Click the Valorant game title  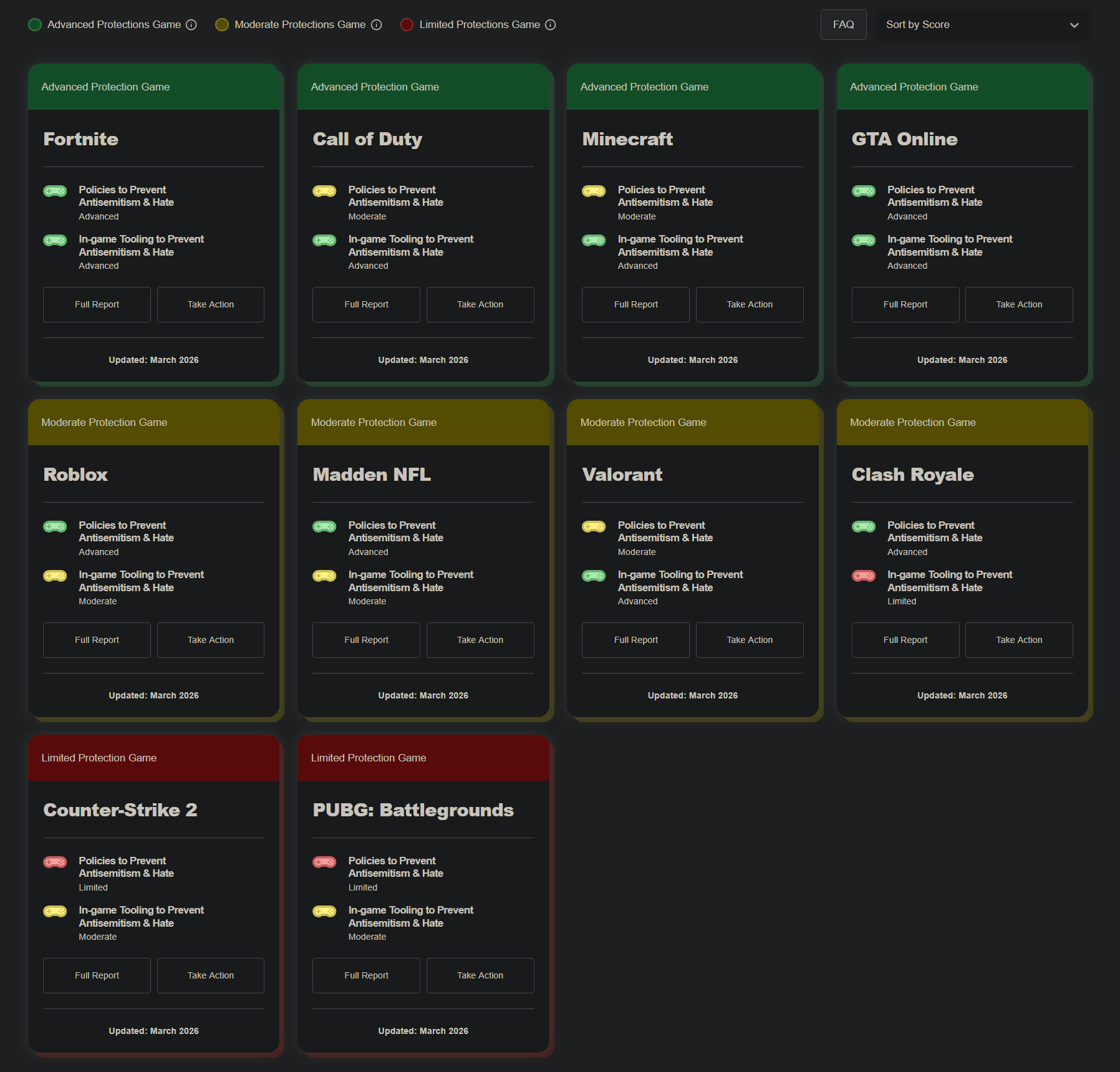coord(622,475)
